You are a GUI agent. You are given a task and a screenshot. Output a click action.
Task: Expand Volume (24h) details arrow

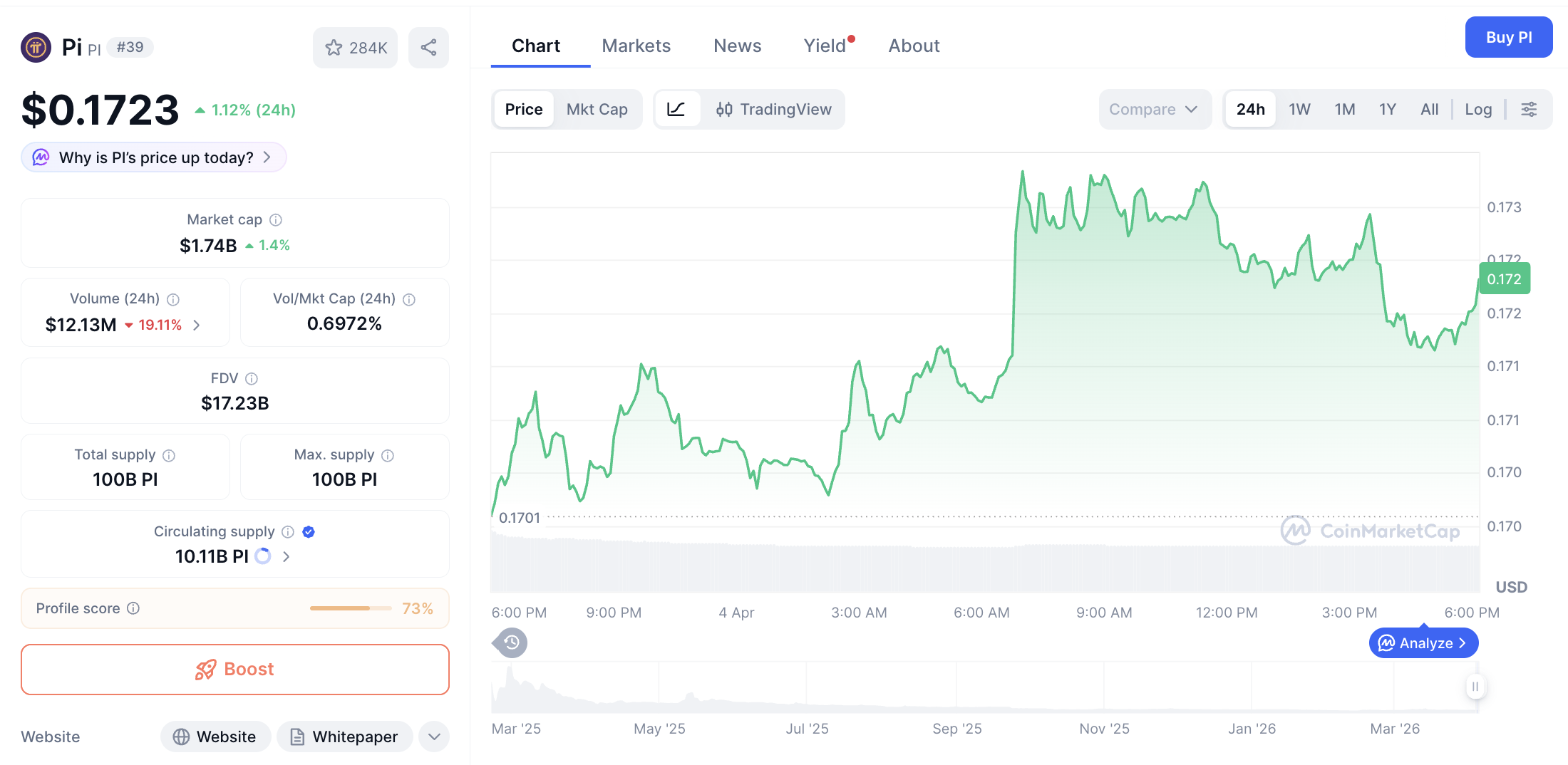tap(197, 325)
